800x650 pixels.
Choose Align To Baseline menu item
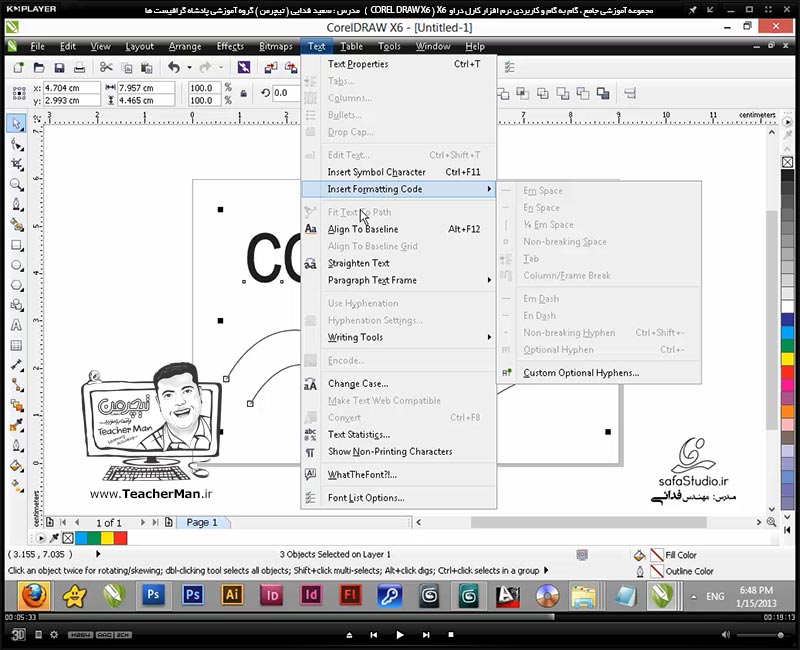[x=399, y=229]
